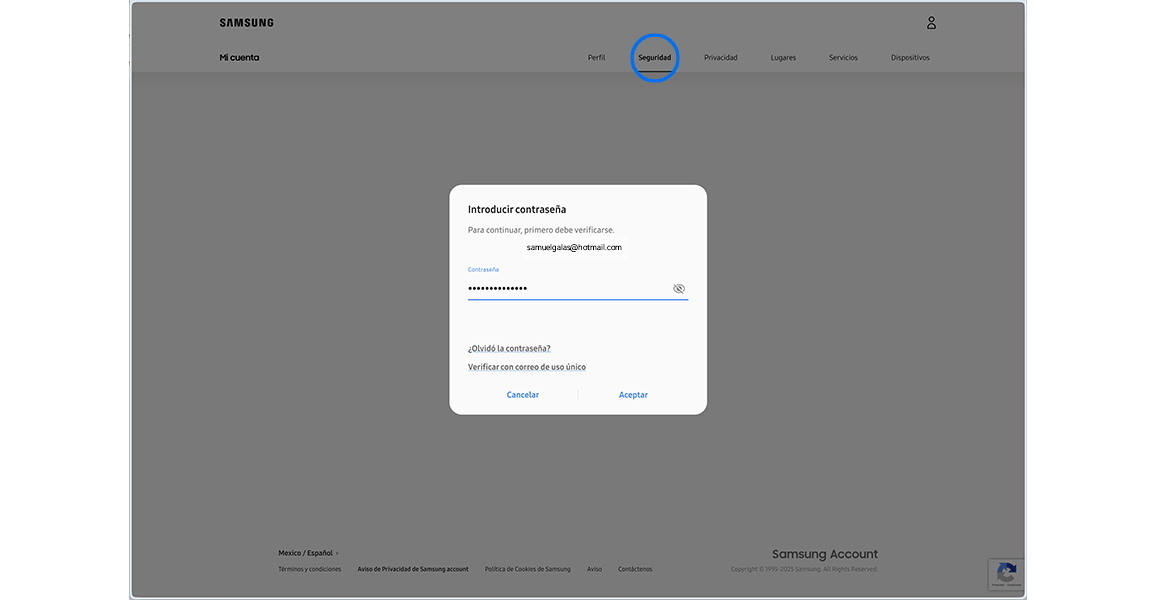Click Política de Cookies de Samsung

[x=527, y=568]
